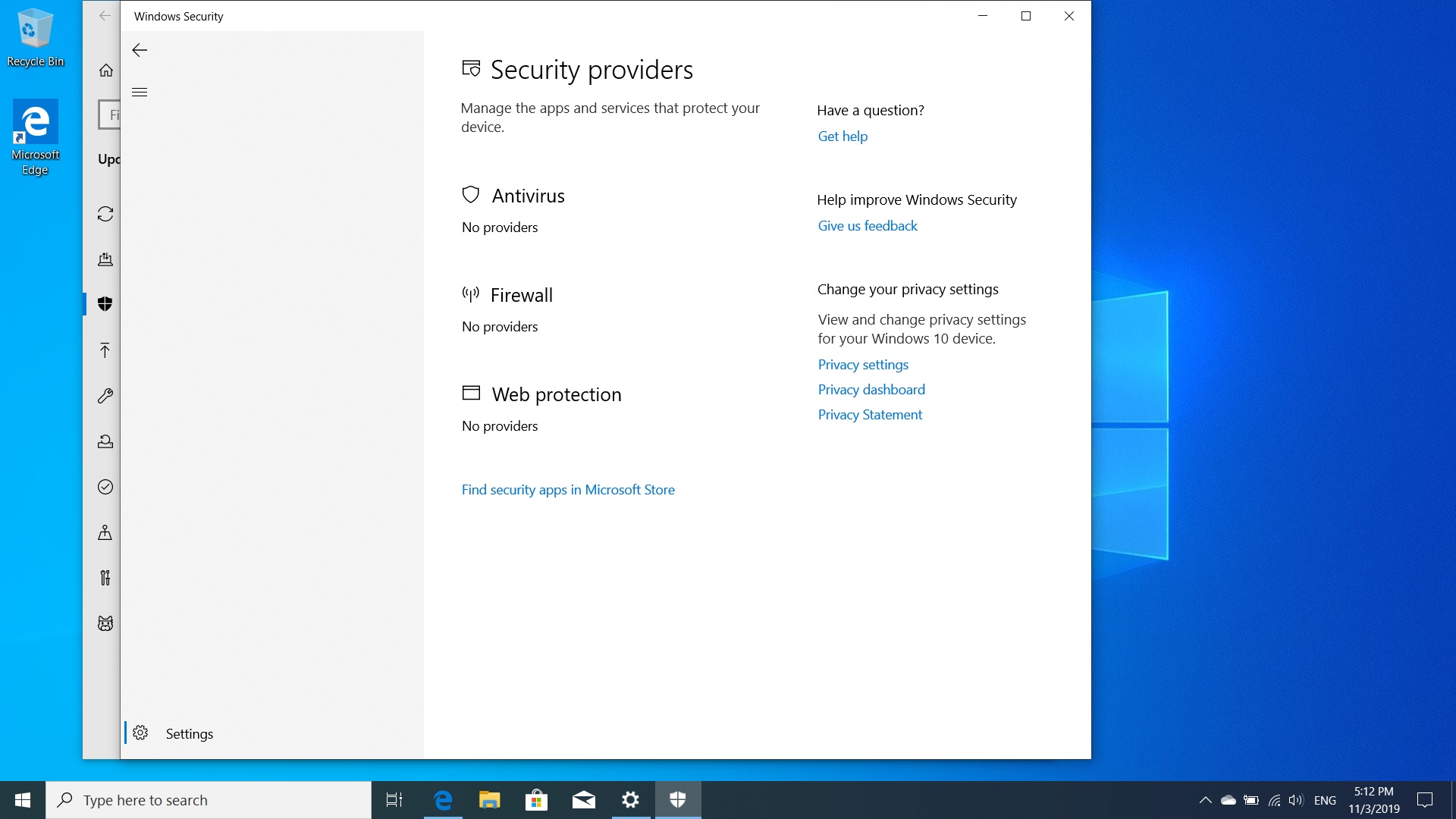
Task: Open network connections tray icon
Action: (1274, 800)
